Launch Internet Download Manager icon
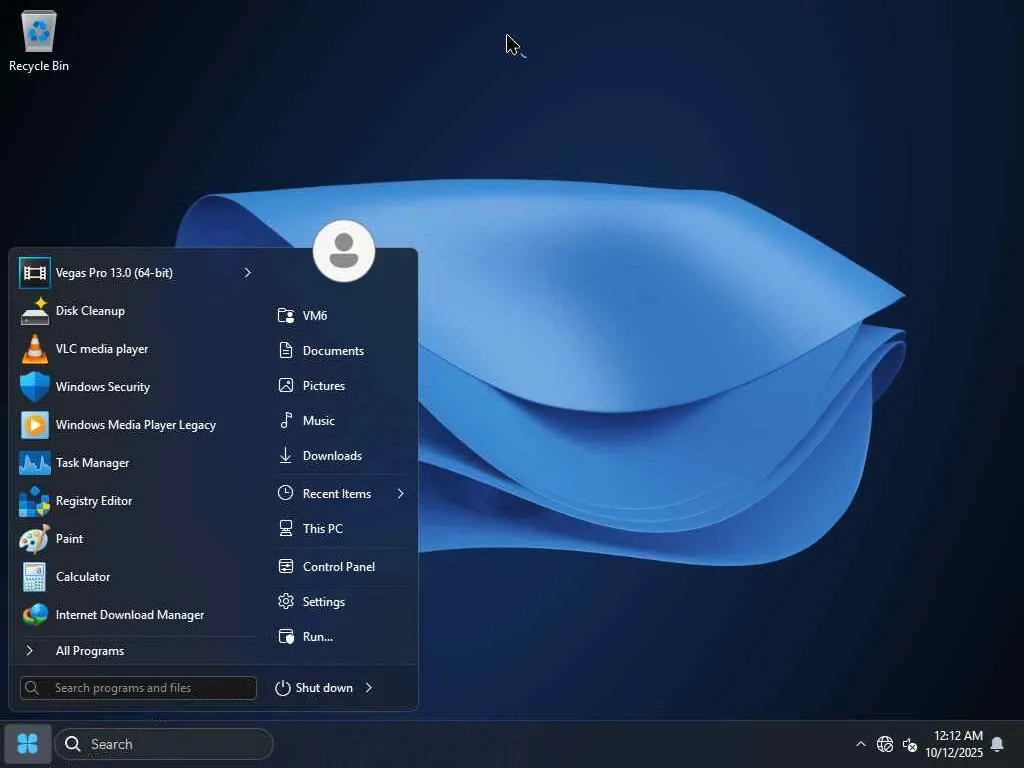1024x768 pixels. click(34, 615)
